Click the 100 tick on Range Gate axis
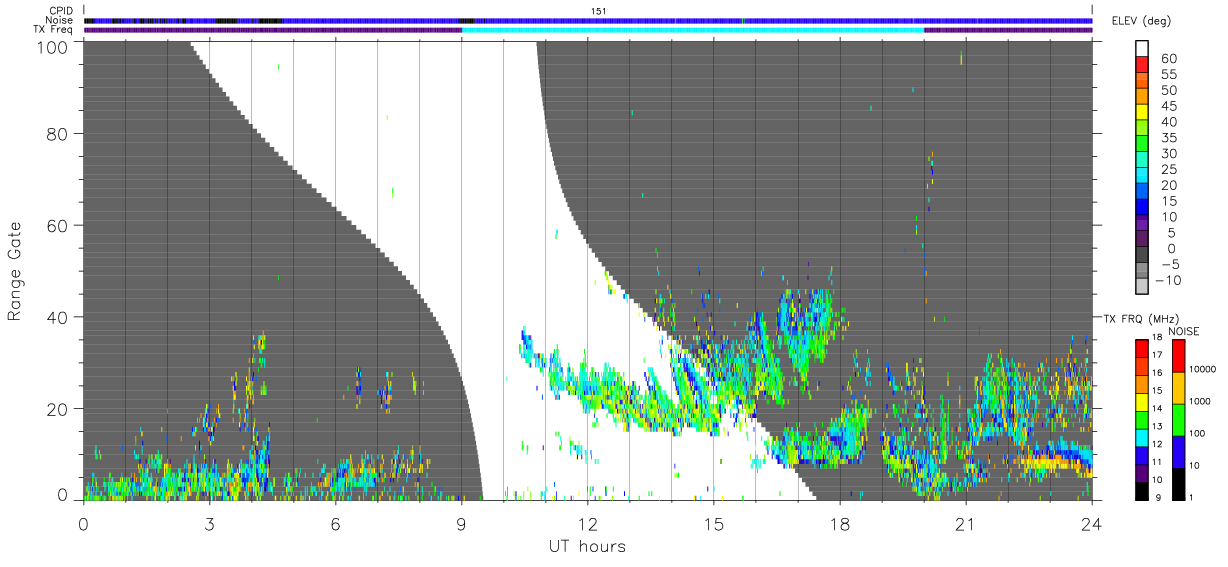The image size is (1228, 567). tap(54, 45)
